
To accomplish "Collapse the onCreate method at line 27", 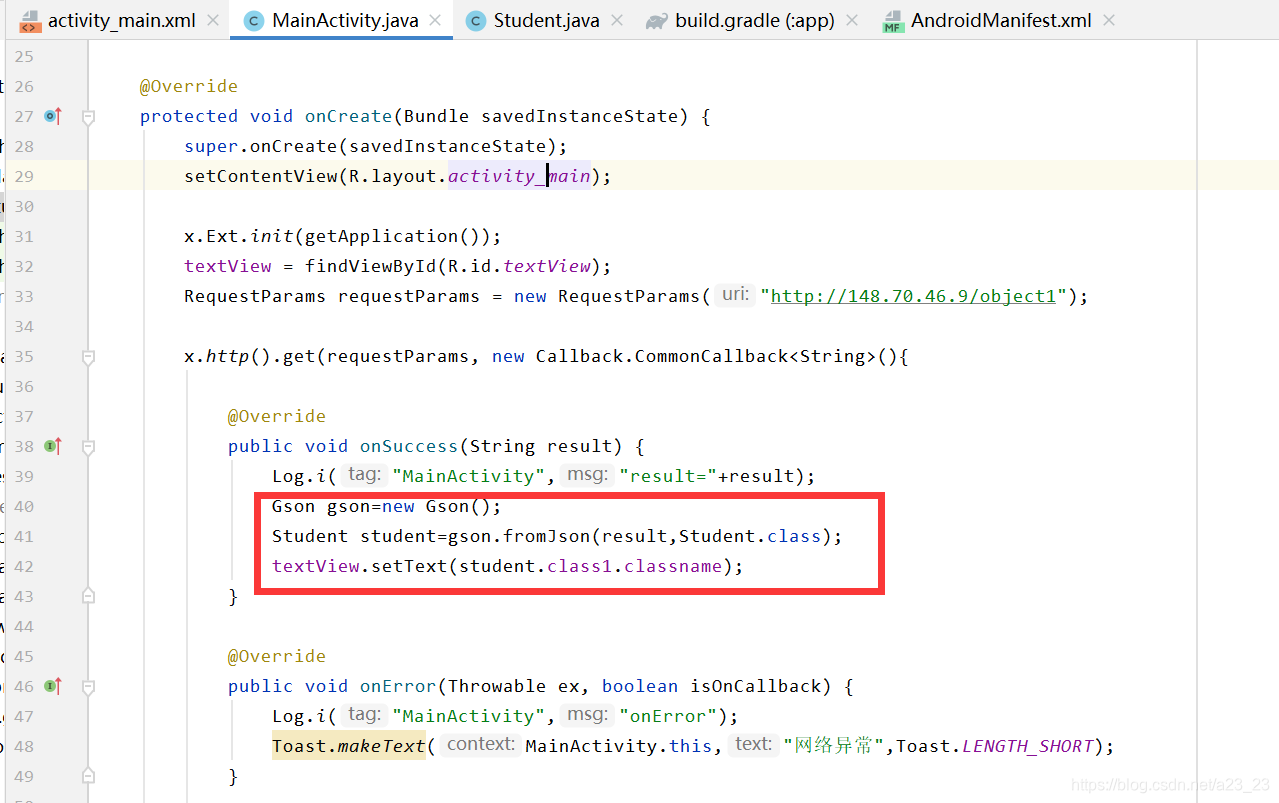I will (88, 117).
